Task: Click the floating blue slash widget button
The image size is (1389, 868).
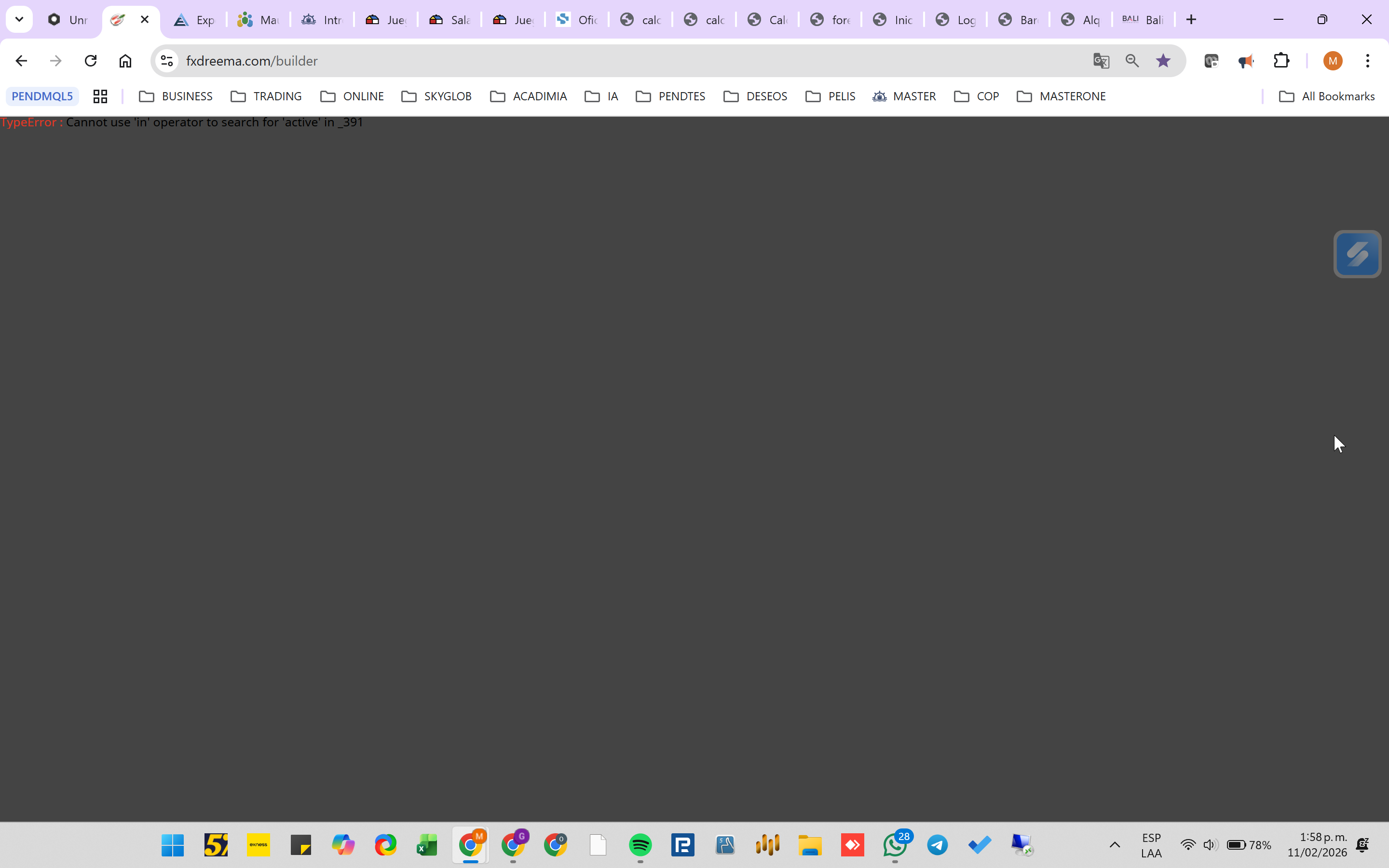Action: [x=1358, y=254]
